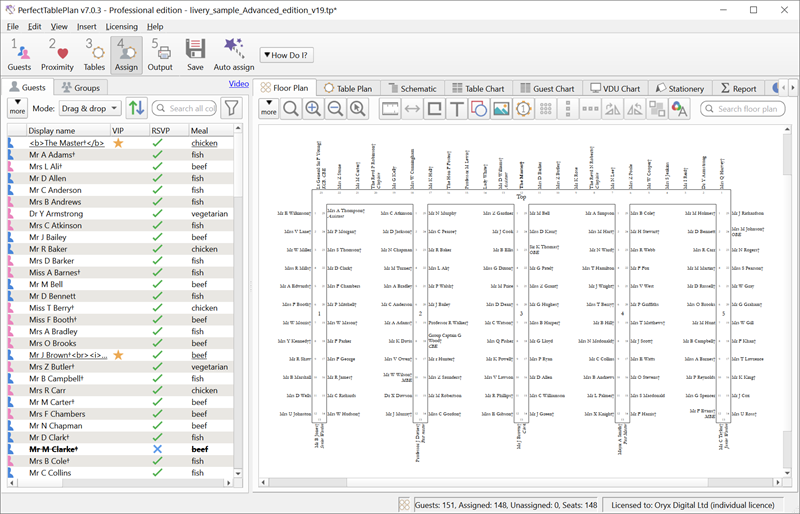Screen dimensions: 800x514
Task: Select the double-headed arrow measure tool
Action: [412, 109]
